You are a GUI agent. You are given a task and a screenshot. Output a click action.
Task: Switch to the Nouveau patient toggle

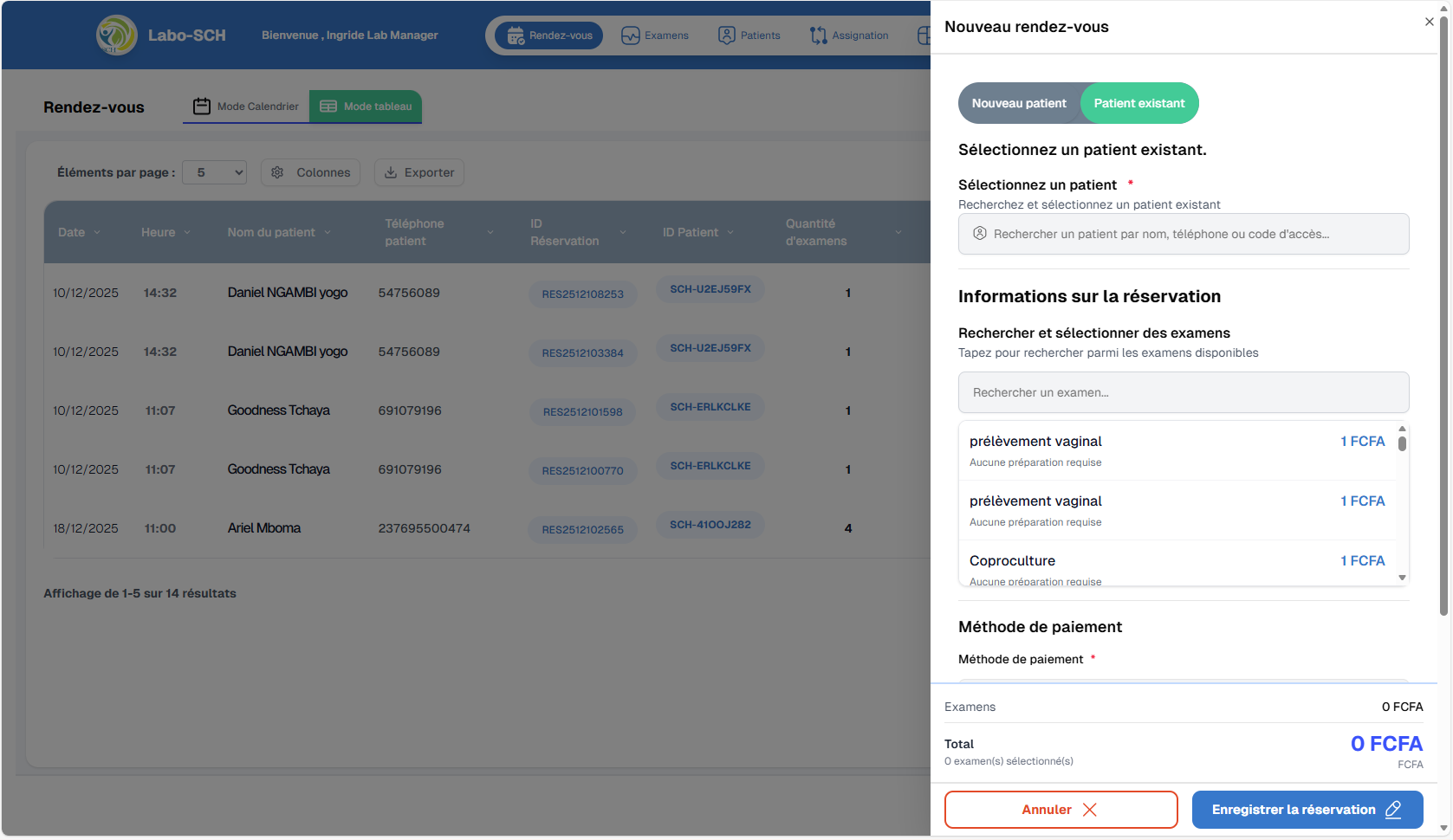[1020, 103]
